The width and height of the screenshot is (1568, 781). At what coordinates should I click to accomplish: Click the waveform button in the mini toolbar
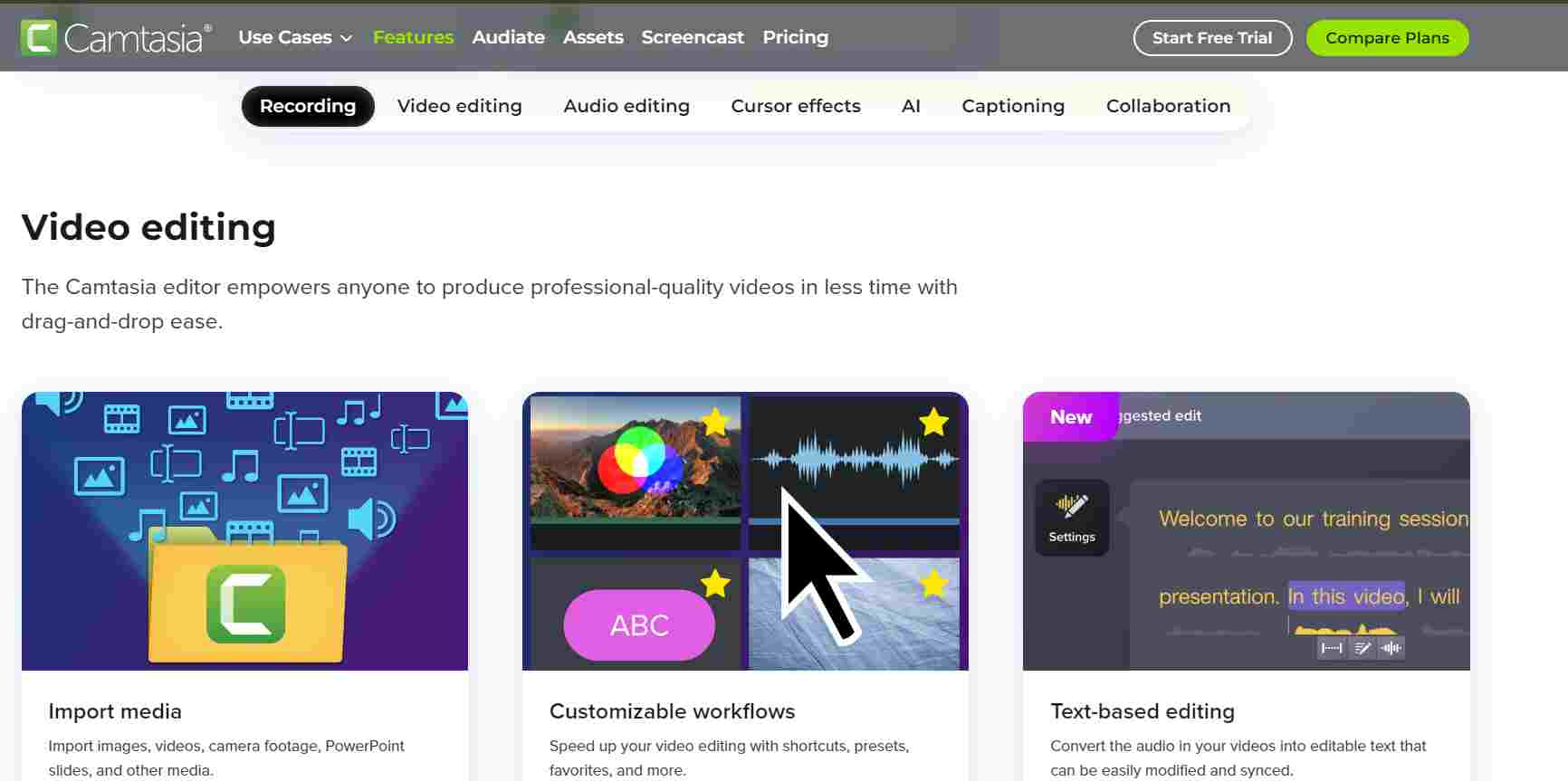click(x=1391, y=648)
